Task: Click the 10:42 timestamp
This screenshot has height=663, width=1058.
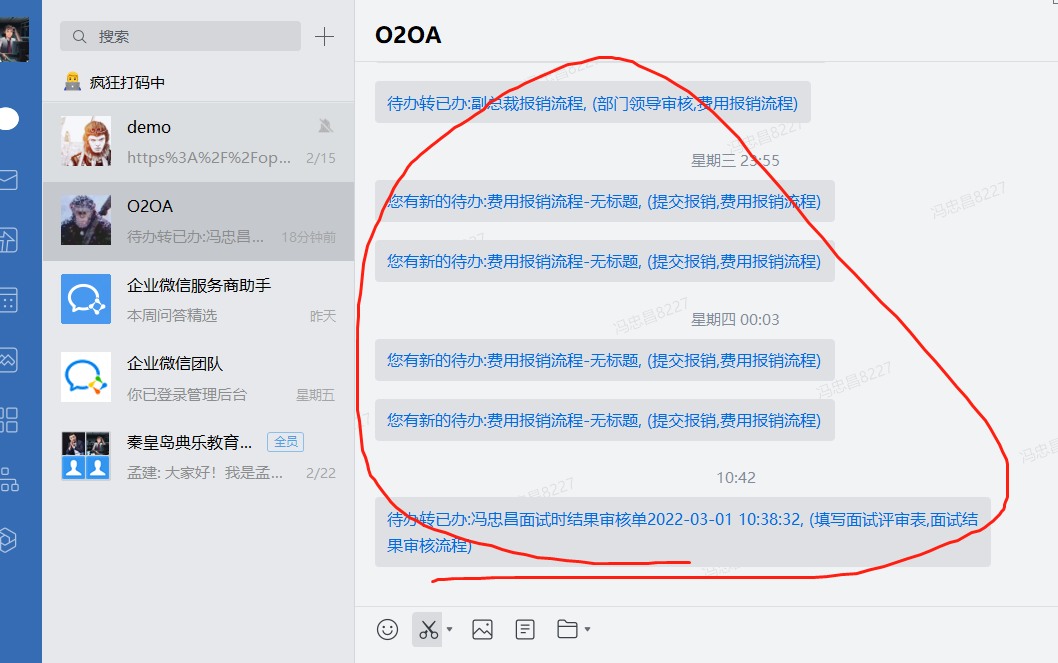Action: (735, 478)
